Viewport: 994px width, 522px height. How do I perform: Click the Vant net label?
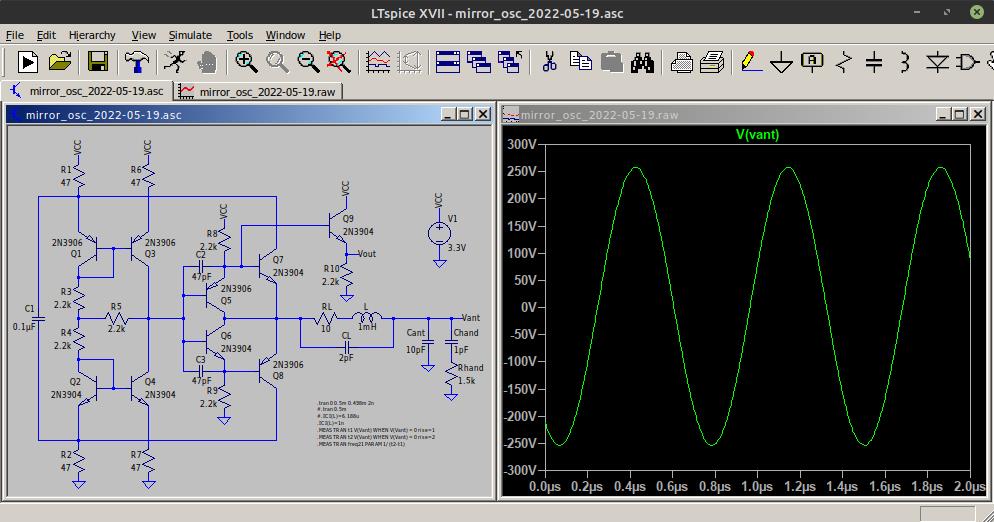470,318
